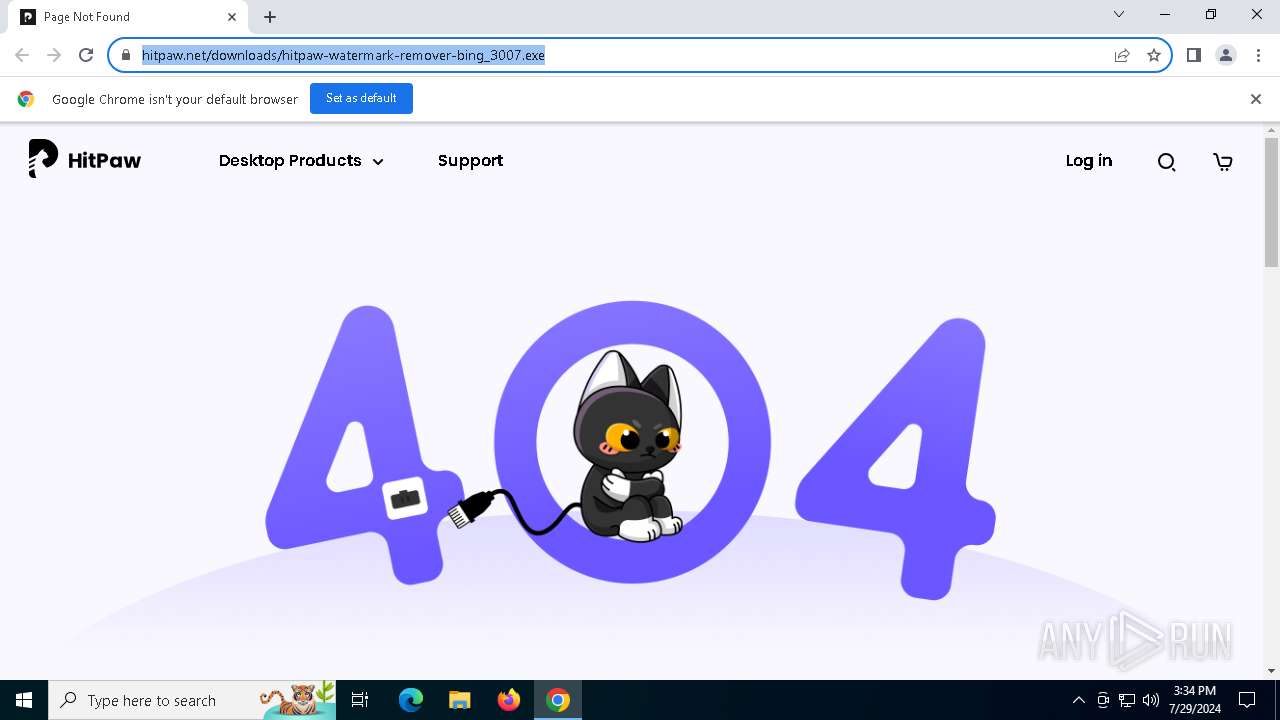Open the shopping cart icon
Screen dimensions: 1280x720
[x=1222, y=162]
